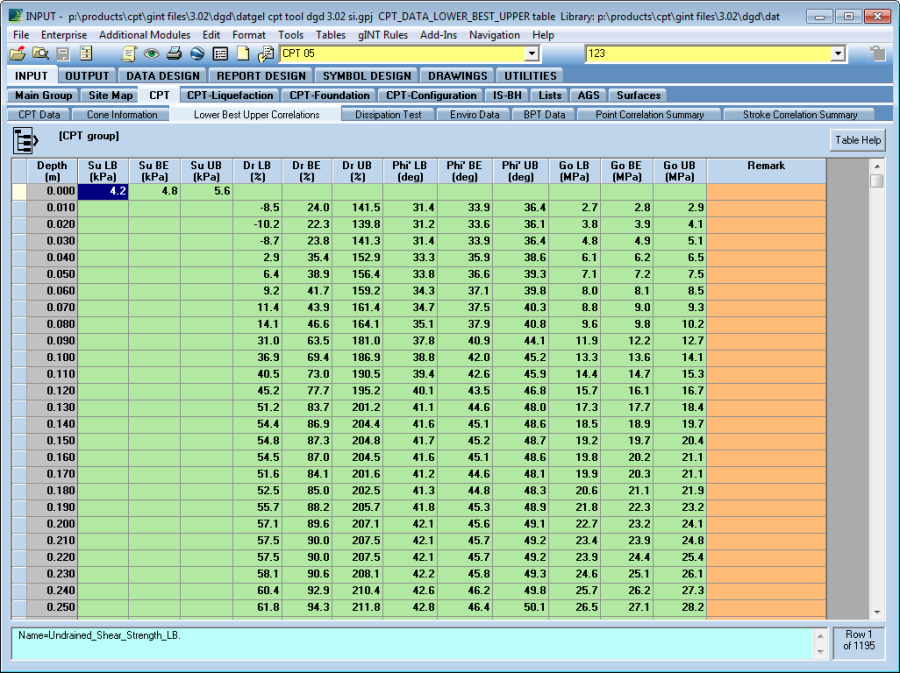The height and width of the screenshot is (673, 900).
Task: Click the table's vertical scrollbar down arrow
Action: [876, 611]
